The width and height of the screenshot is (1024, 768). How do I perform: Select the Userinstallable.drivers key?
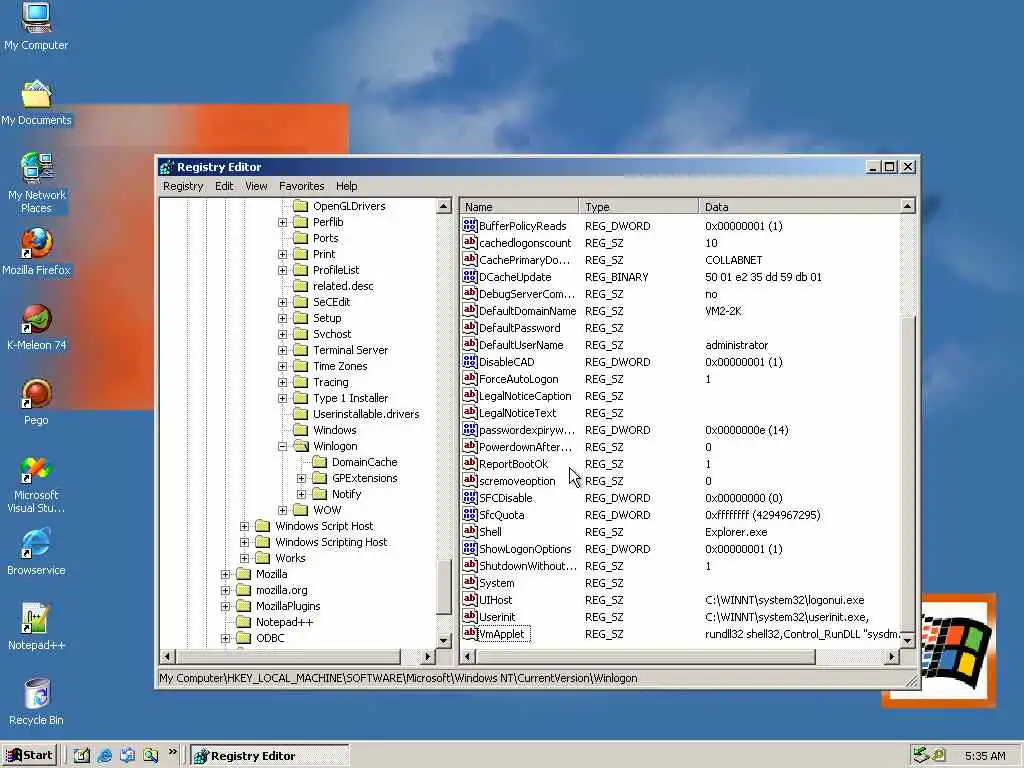(x=366, y=414)
